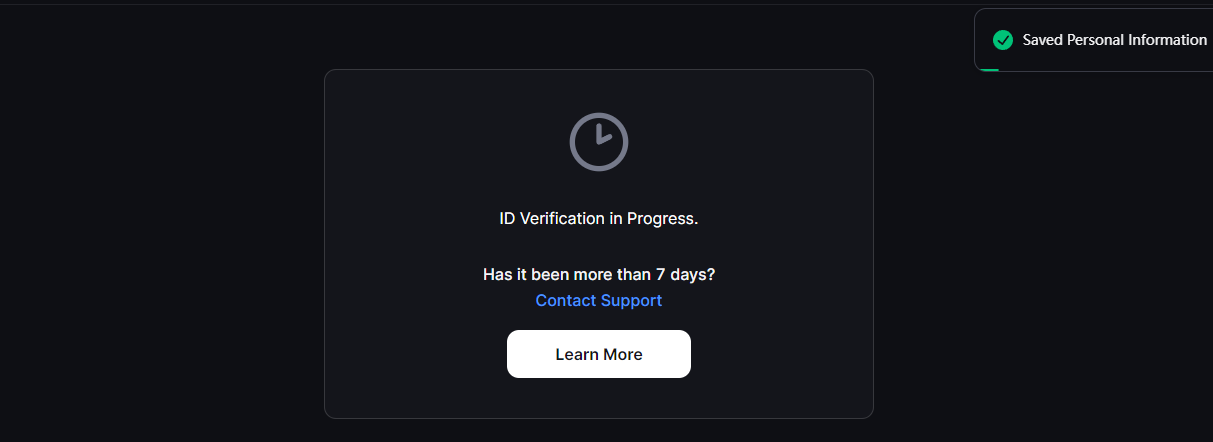Click the circular rim of the clock icon
This screenshot has height=442, width=1213.
click(573, 141)
